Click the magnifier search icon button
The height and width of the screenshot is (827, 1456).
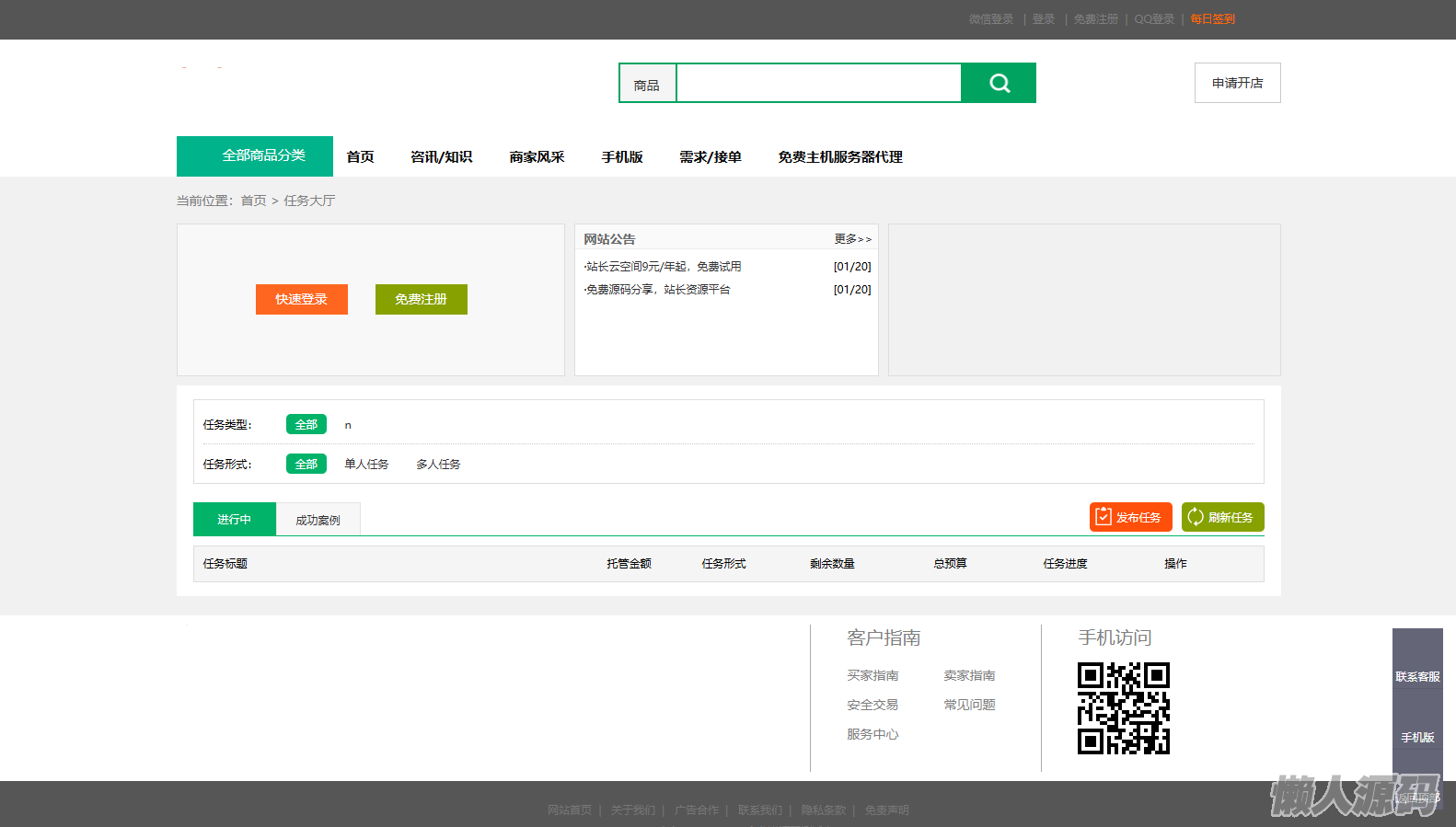point(999,83)
